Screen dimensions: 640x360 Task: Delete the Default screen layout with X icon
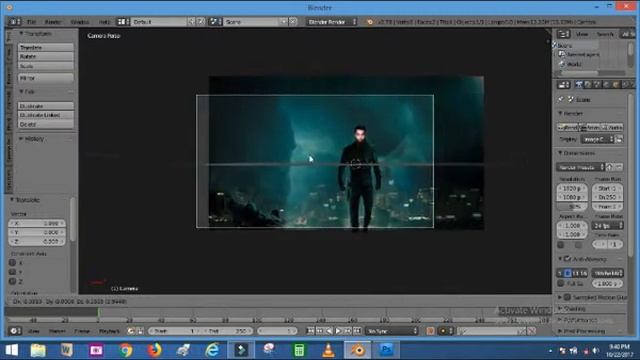point(201,22)
